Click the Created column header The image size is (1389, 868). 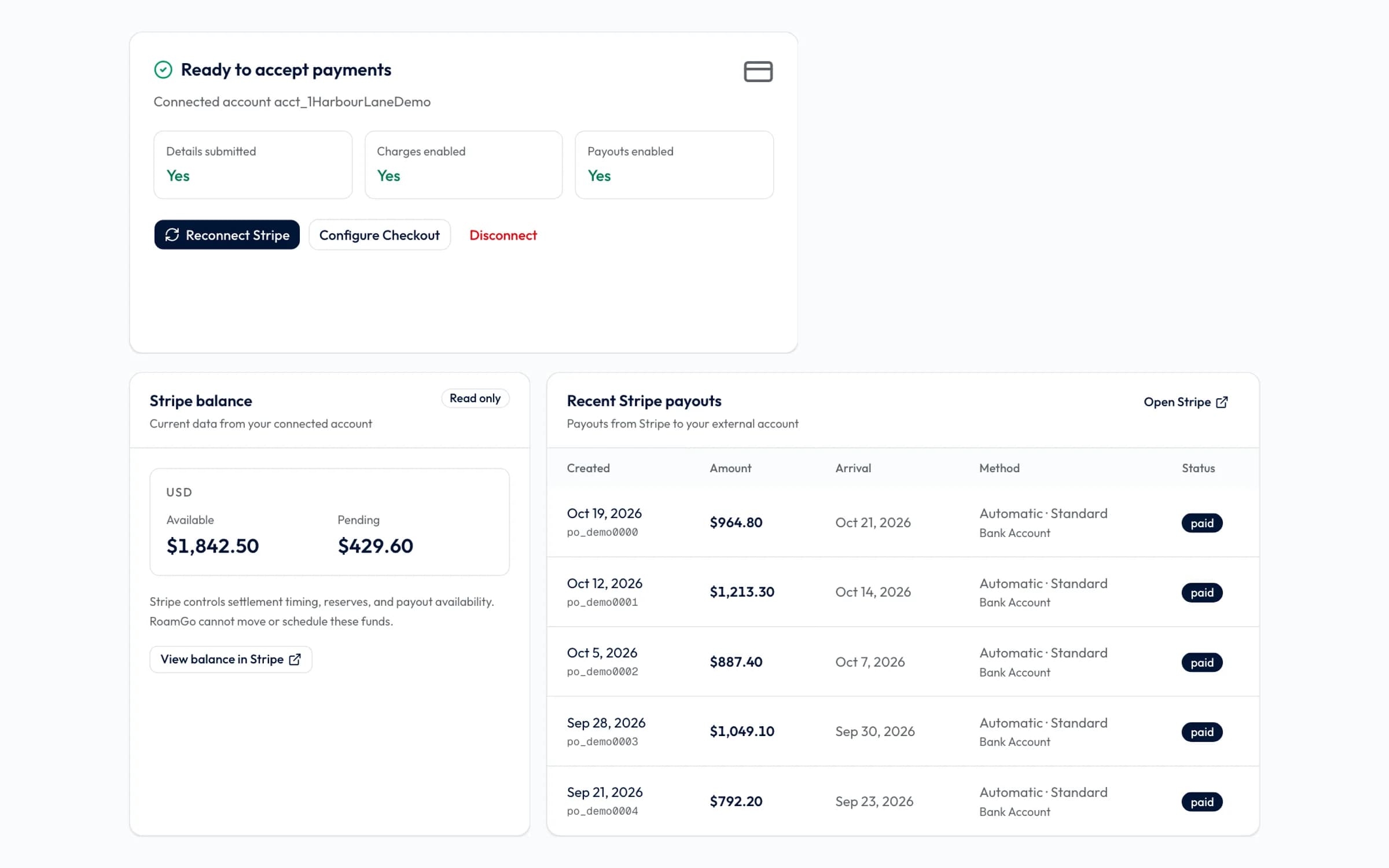[x=588, y=468]
